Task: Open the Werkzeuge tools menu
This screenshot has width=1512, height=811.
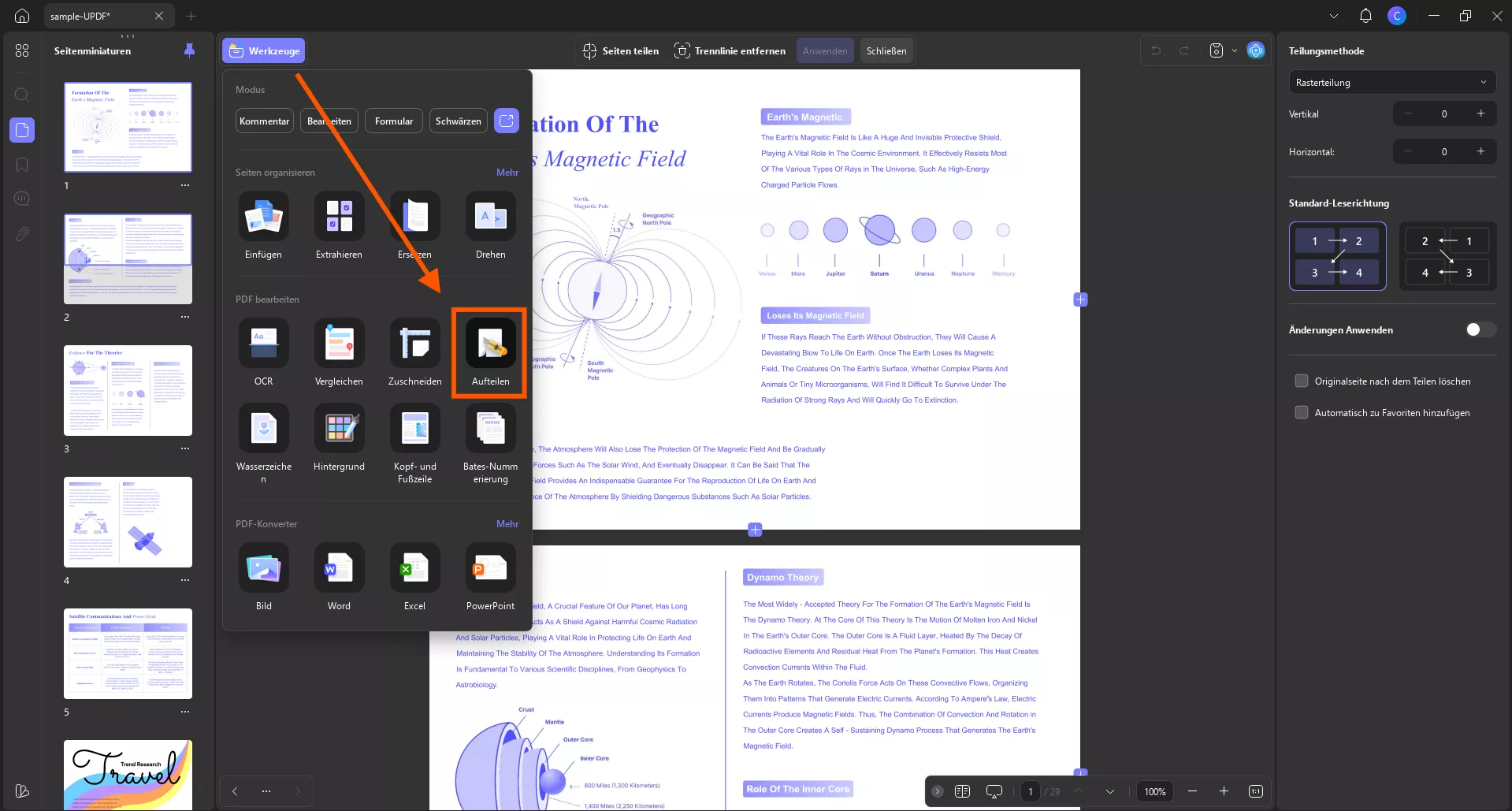Action: 264,50
